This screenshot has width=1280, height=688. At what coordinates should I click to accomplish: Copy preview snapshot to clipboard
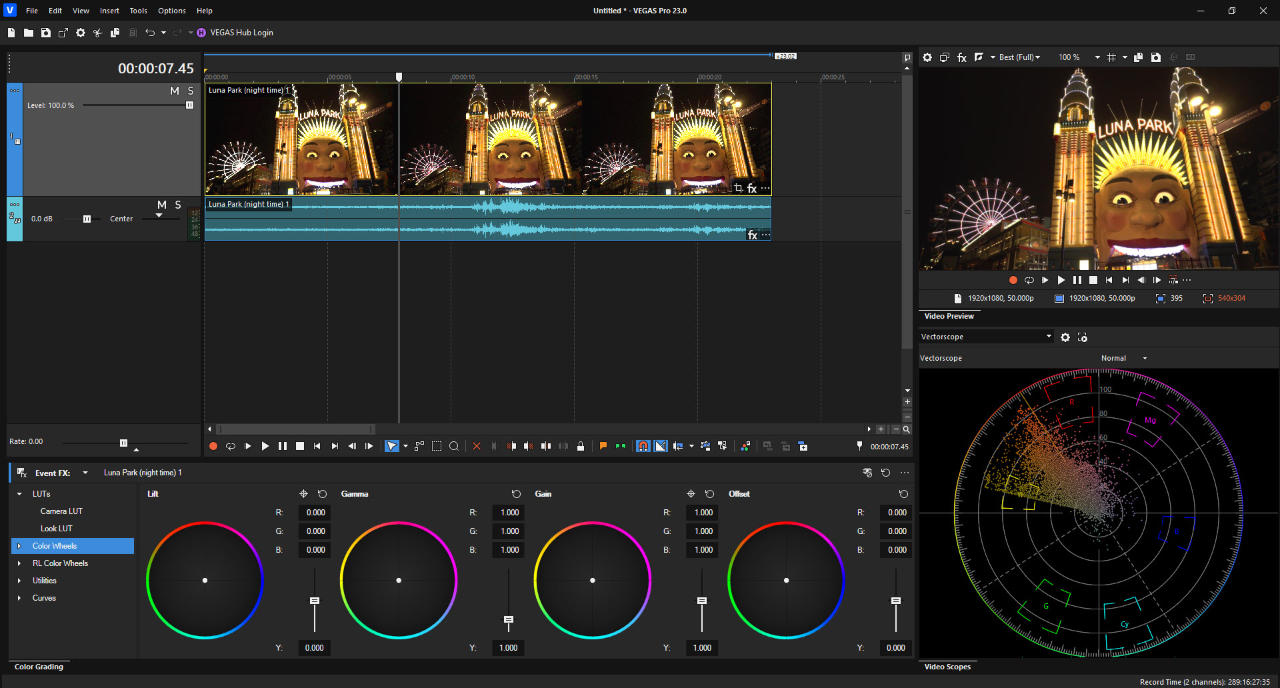1138,58
